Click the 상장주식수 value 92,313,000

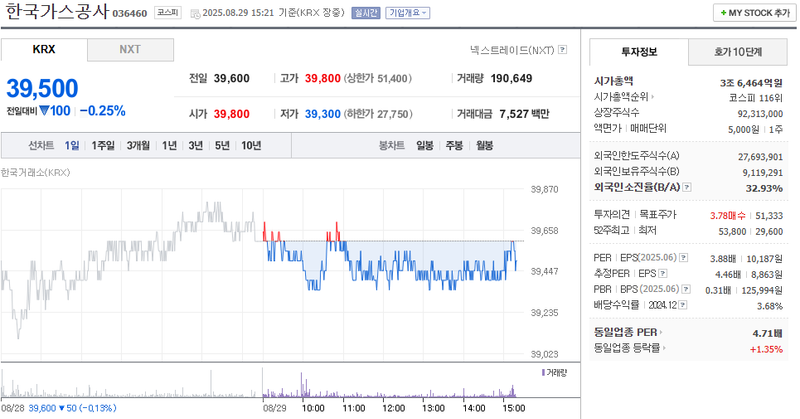[x=760, y=114]
